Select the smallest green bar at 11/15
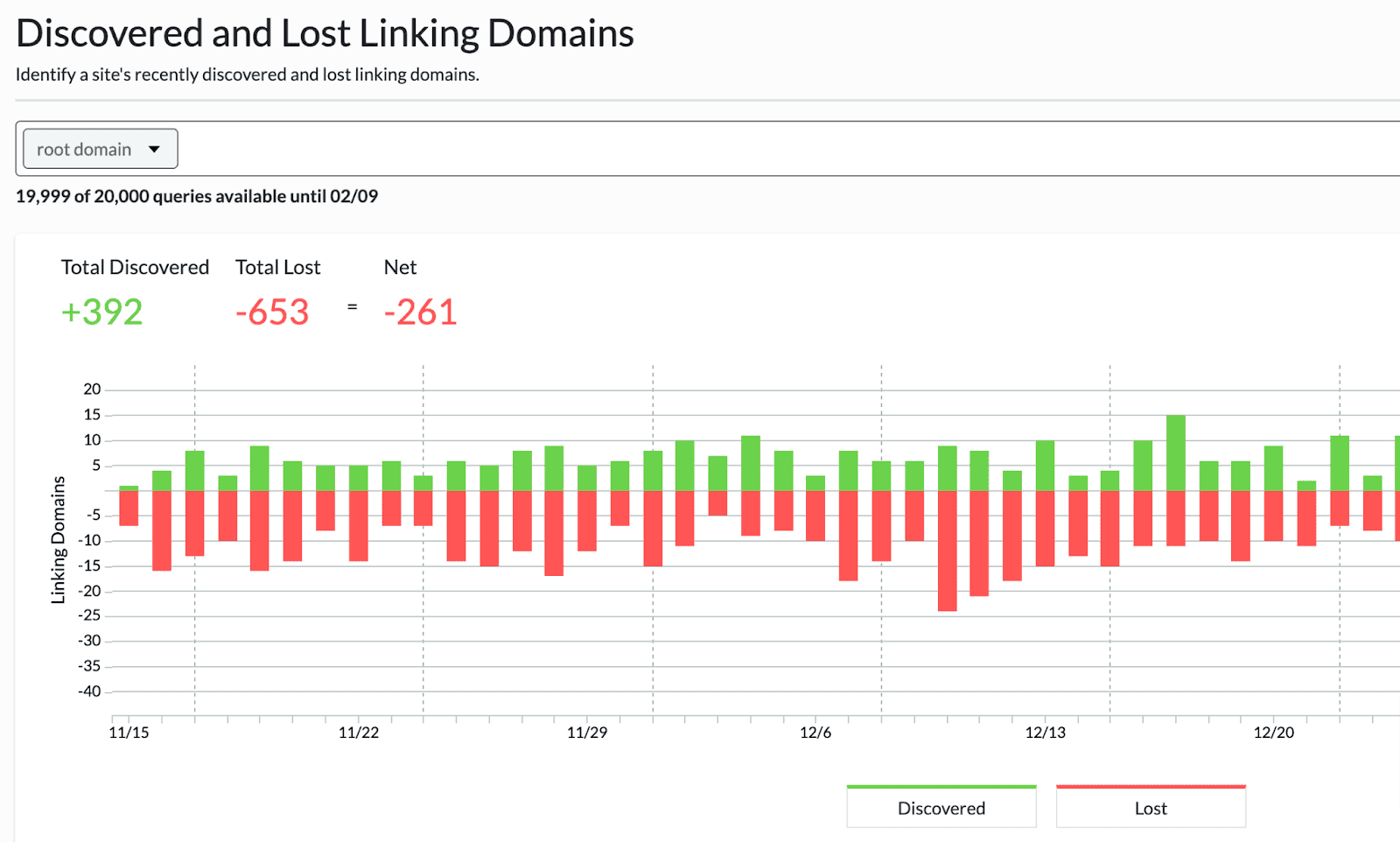This screenshot has height=842, width=1400. (129, 488)
